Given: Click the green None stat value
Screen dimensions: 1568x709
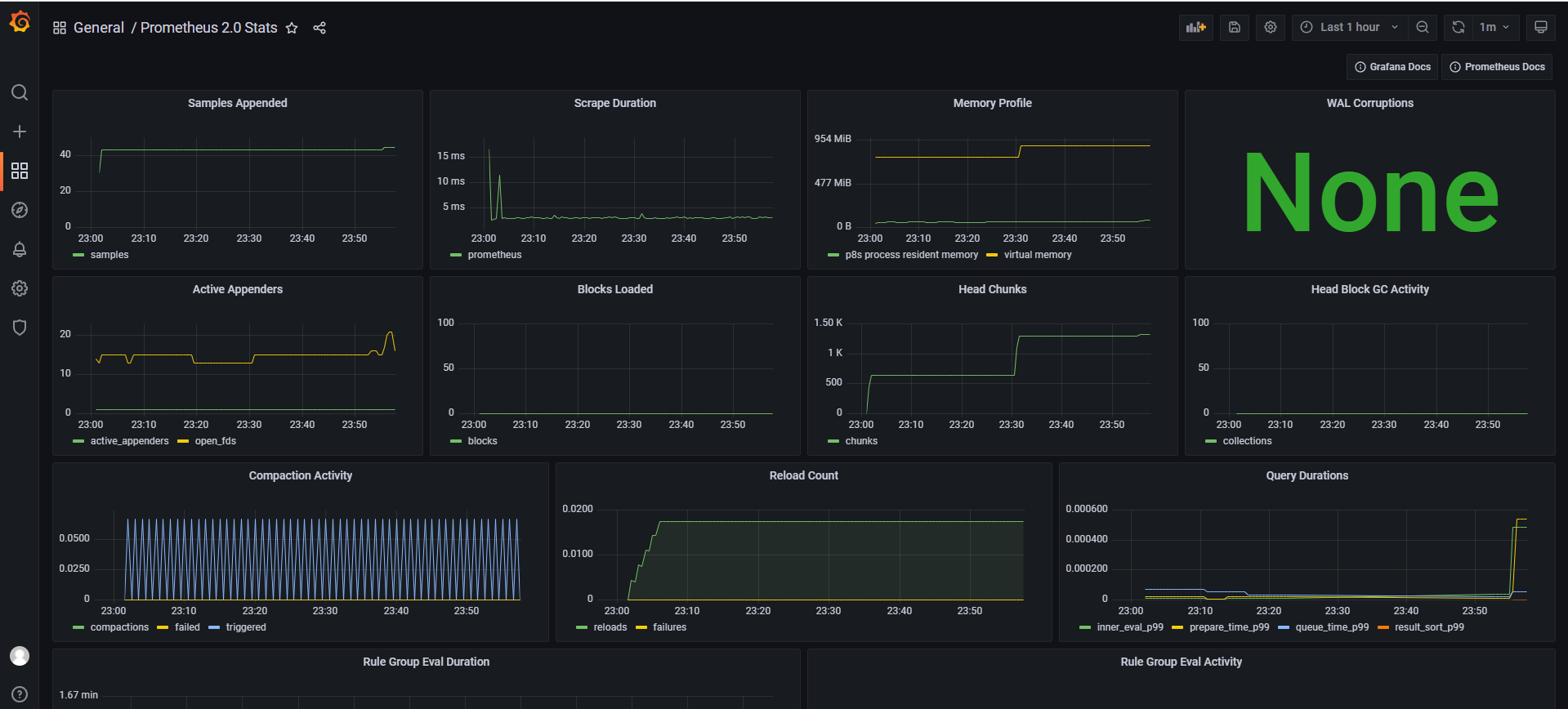Looking at the screenshot, I should [x=1370, y=194].
